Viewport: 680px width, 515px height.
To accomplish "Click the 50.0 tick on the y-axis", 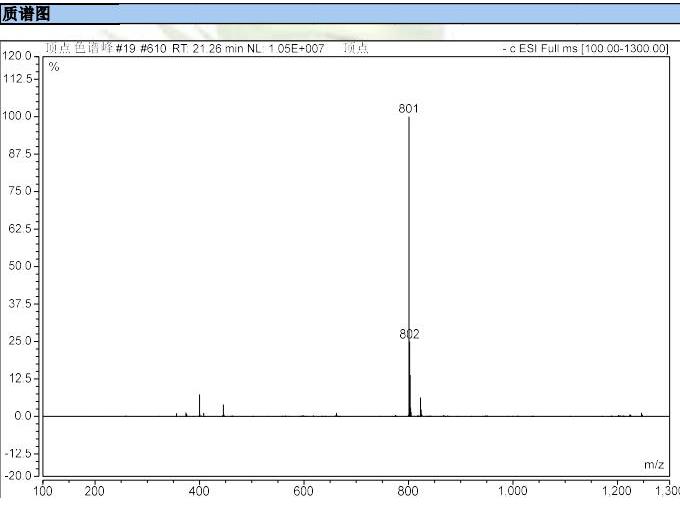I will pyautogui.click(x=22, y=266).
